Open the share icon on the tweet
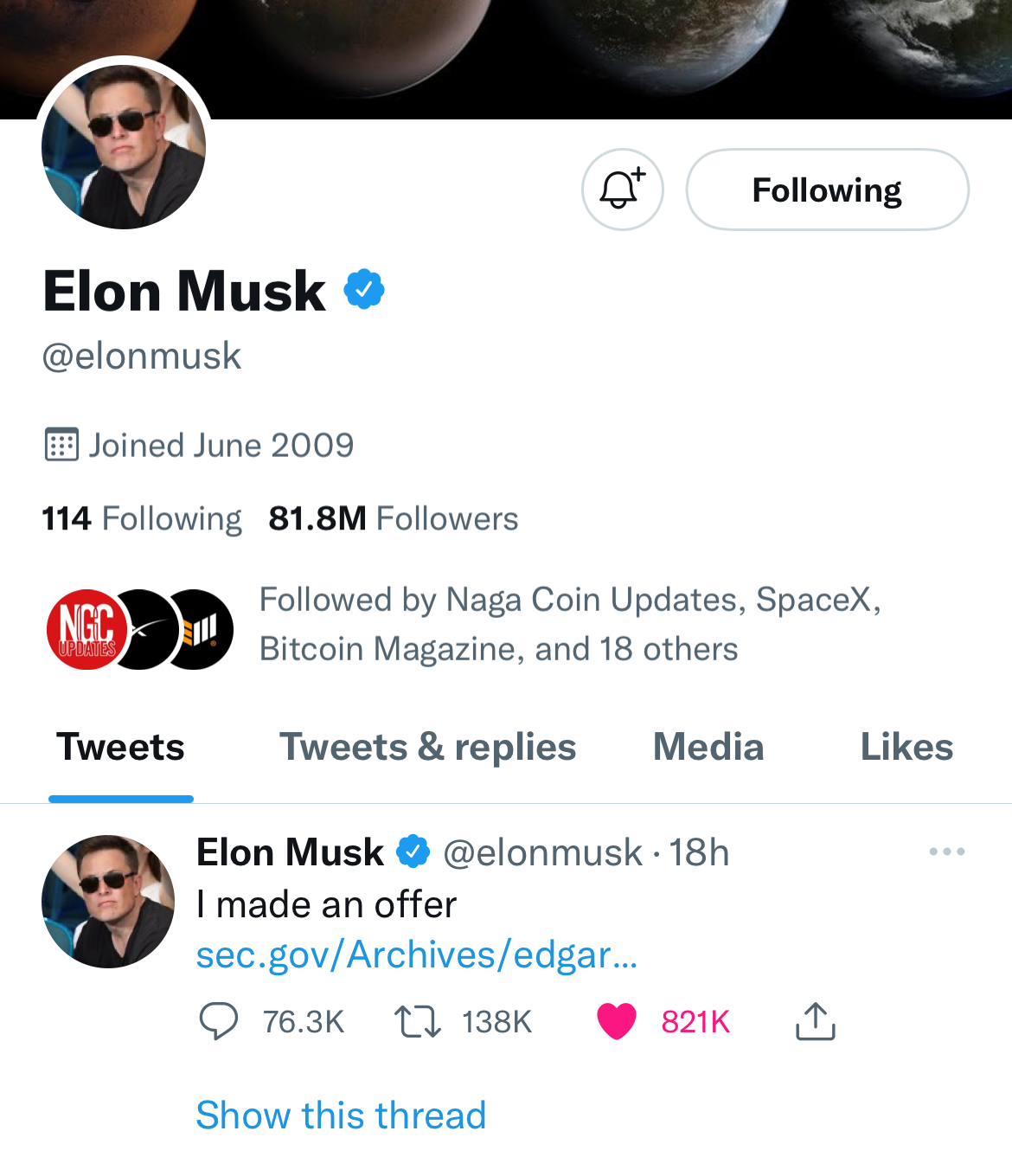This screenshot has width=1012, height=1176. (815, 1021)
